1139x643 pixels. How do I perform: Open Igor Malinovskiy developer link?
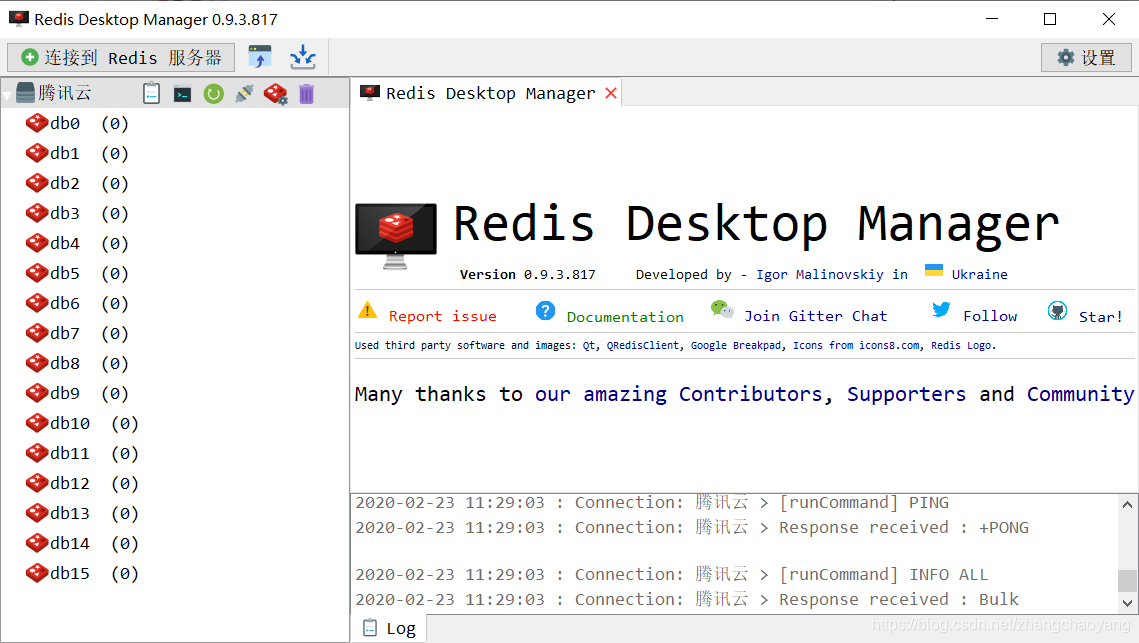(819, 275)
